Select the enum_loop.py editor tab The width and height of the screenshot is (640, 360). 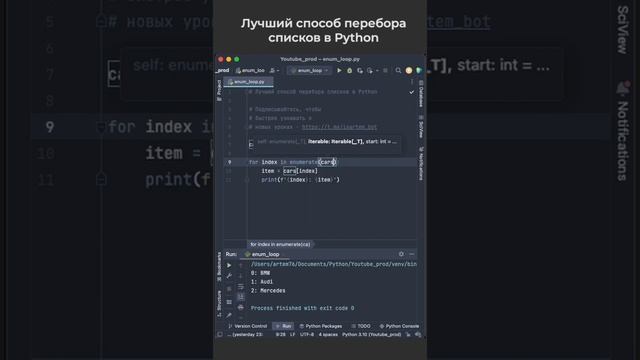pos(249,82)
